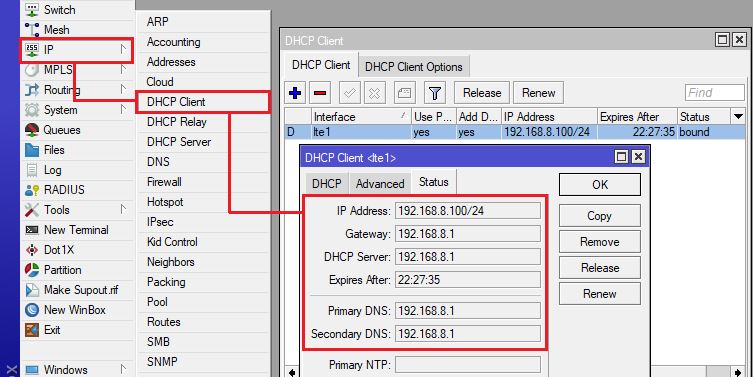
Task: Click the Partition pie icon
Action: pyautogui.click(x=32, y=270)
